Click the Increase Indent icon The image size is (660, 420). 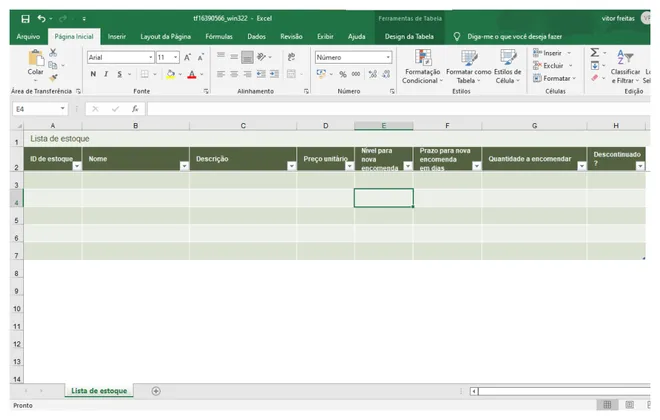(274, 74)
